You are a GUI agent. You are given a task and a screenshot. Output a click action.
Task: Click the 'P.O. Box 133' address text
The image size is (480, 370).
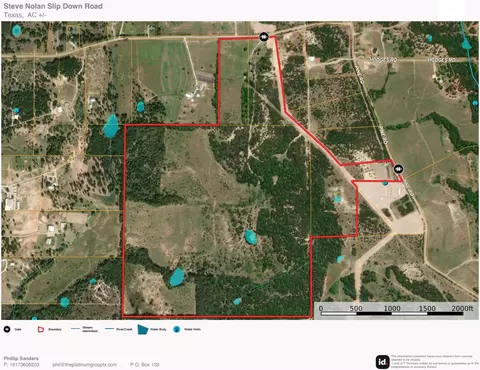[145, 365]
